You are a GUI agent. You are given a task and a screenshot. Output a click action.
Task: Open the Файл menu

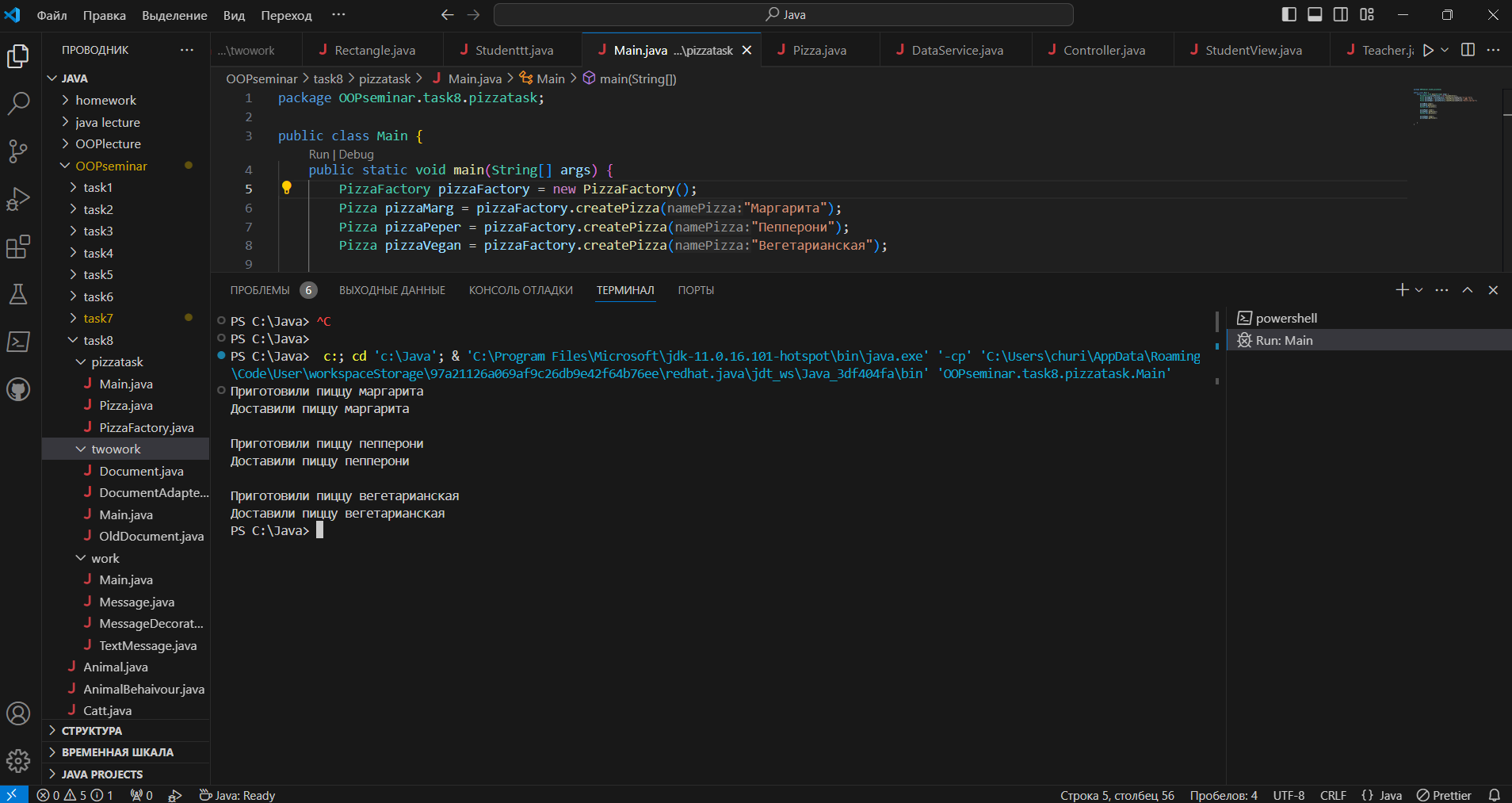pos(52,15)
